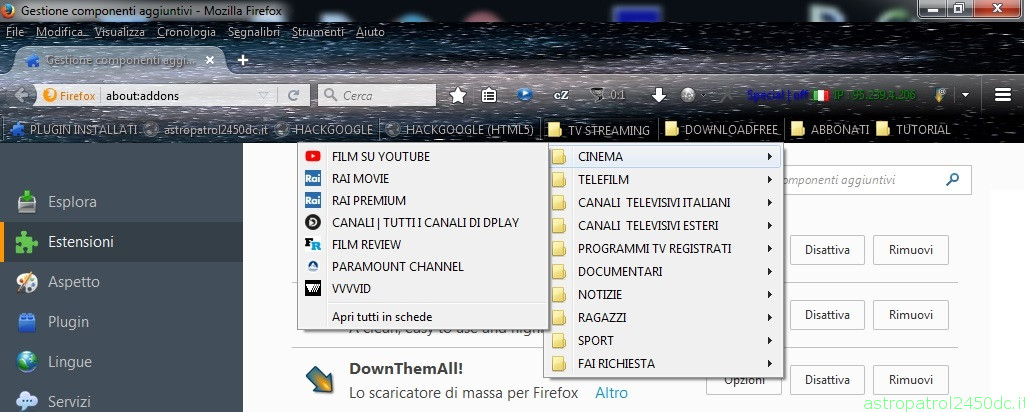Expand the DOCUMENTARI submenu

(664, 271)
